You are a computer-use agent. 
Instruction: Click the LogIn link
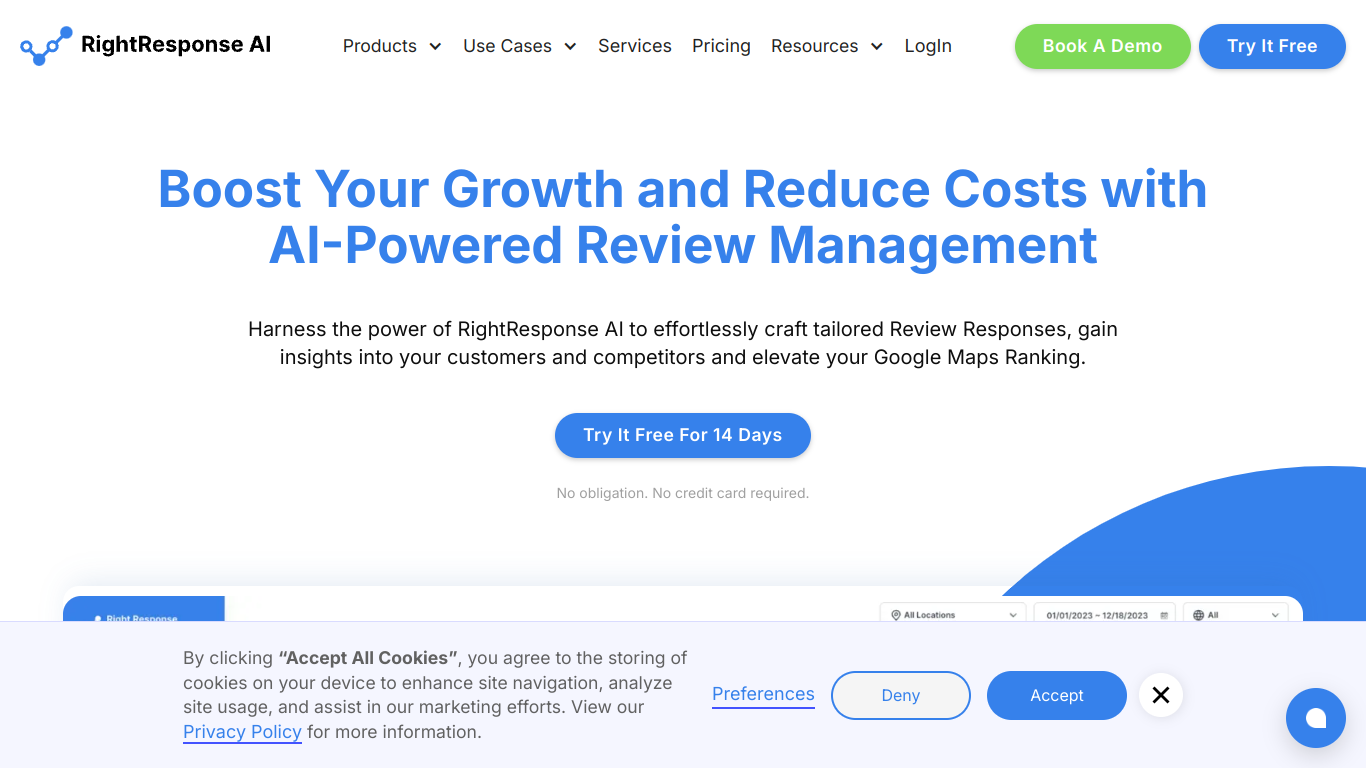coord(928,46)
